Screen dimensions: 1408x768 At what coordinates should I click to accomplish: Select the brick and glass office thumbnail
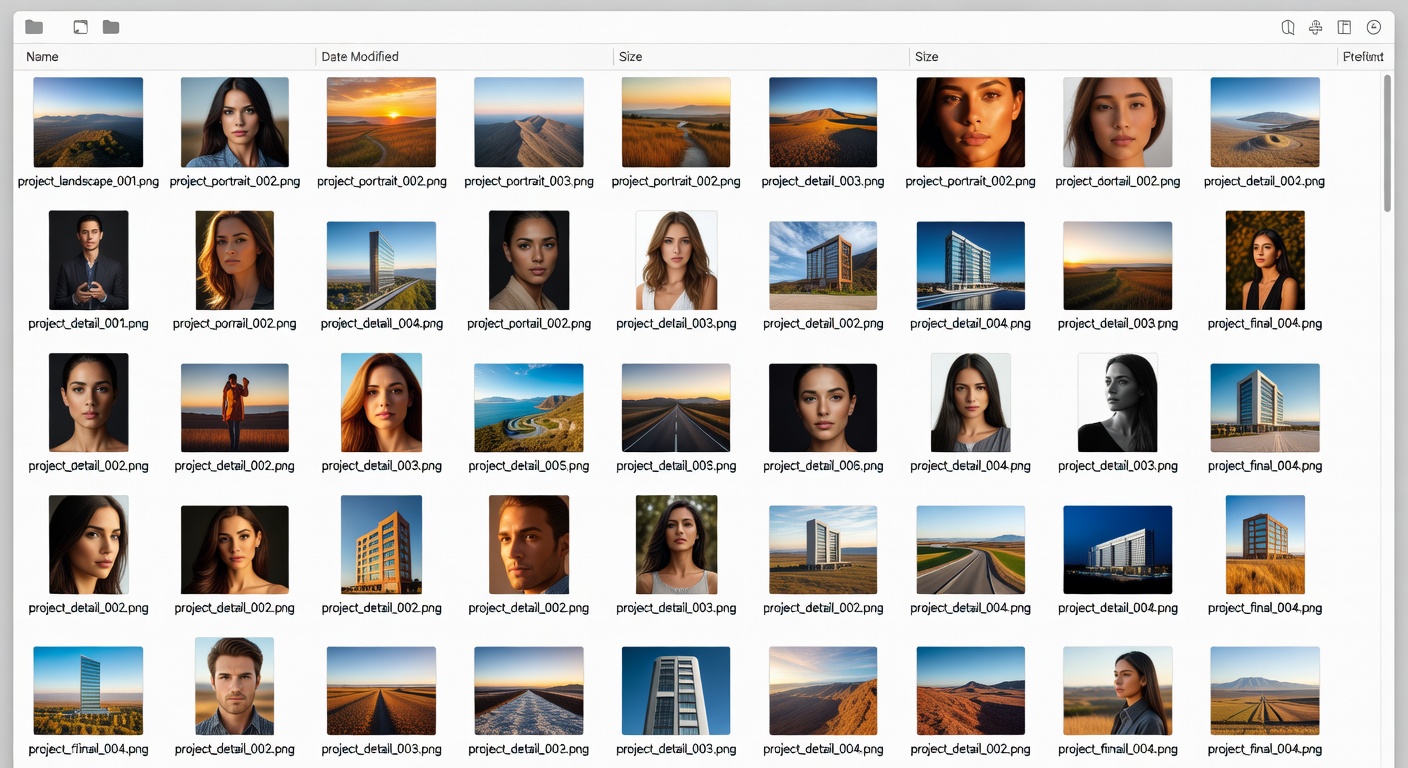point(823,265)
